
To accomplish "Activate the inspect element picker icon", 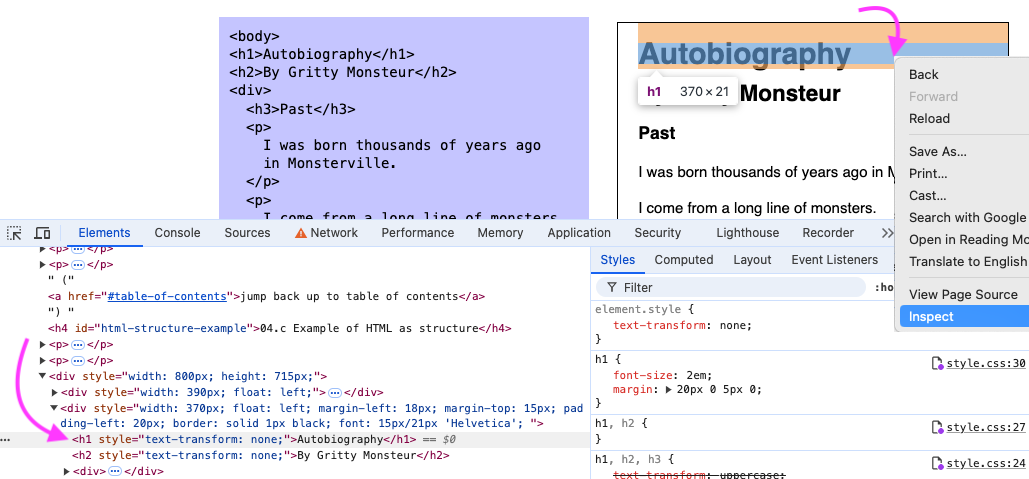I will point(15,233).
